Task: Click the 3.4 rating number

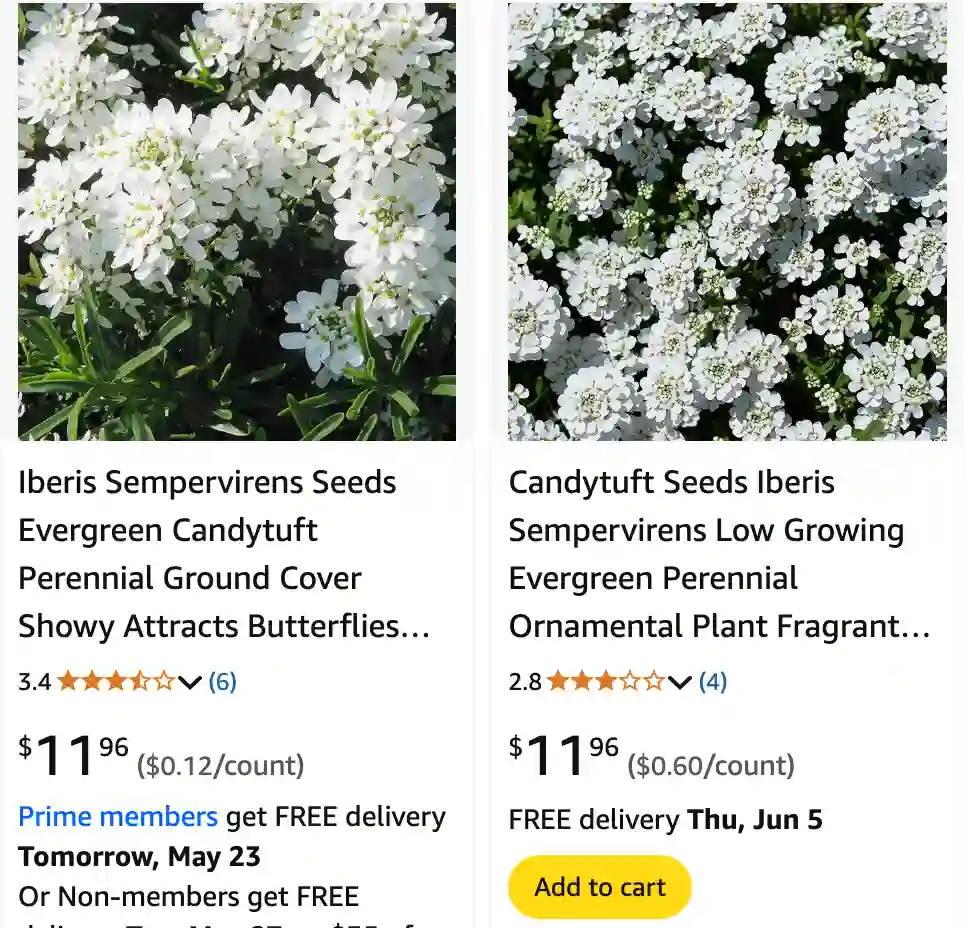Action: coord(34,682)
